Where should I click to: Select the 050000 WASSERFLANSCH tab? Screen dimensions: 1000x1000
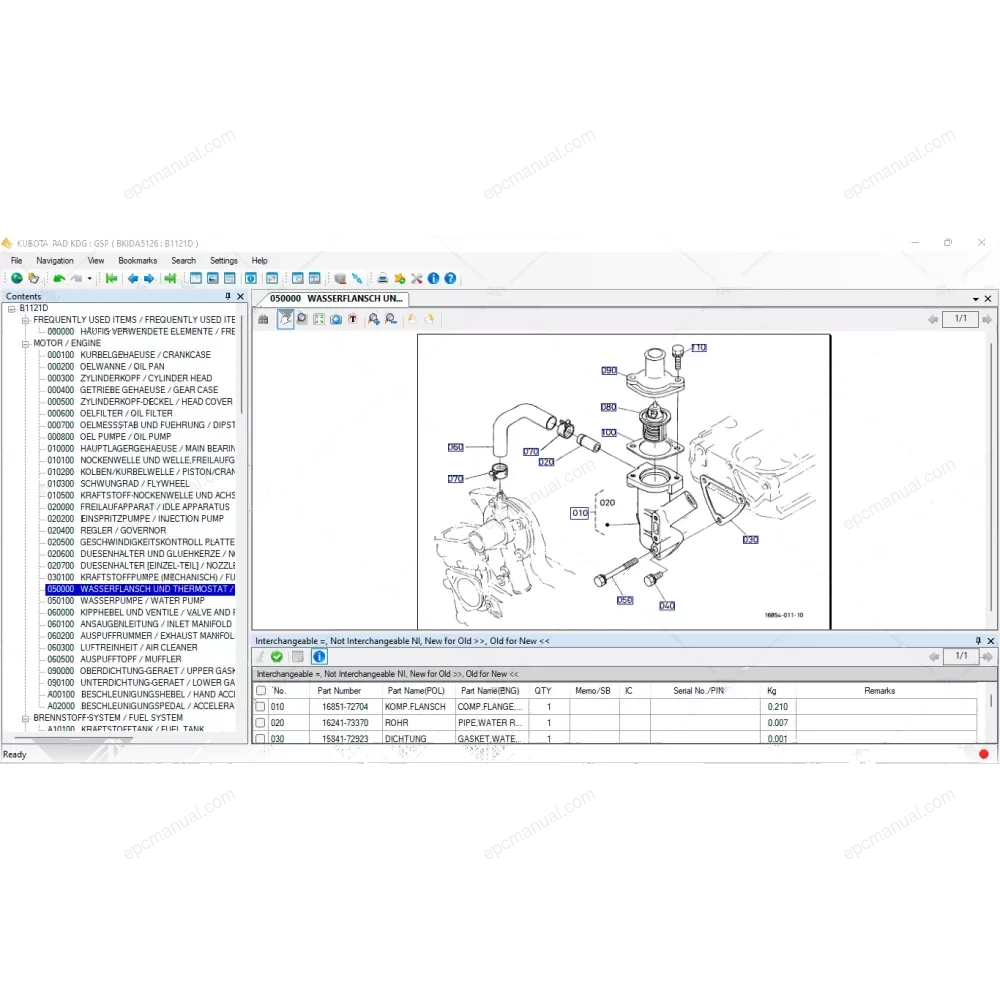(x=336, y=298)
